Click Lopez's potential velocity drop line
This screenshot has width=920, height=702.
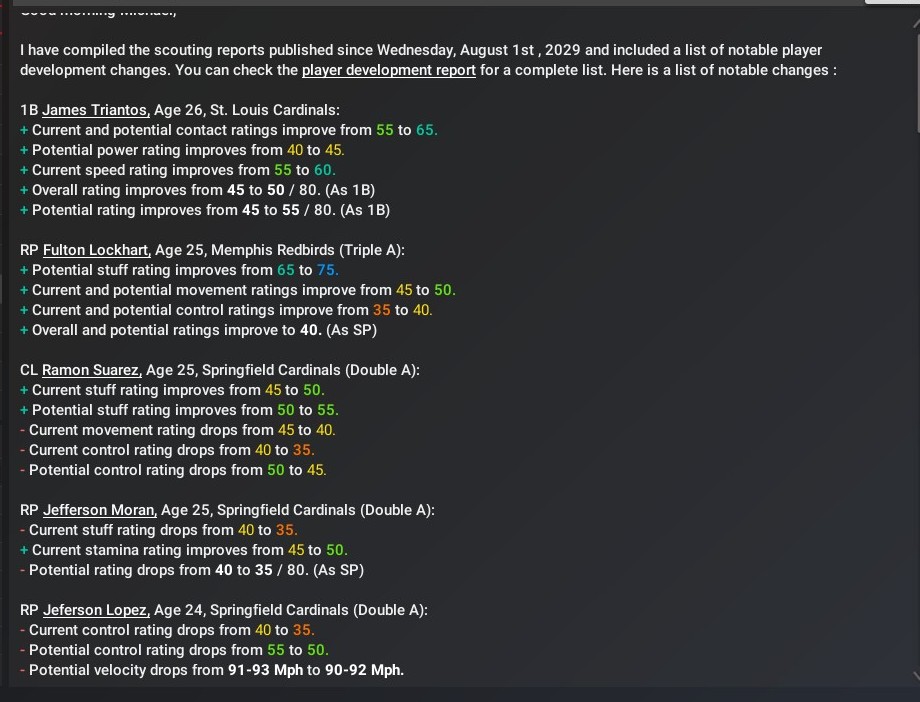coord(215,670)
